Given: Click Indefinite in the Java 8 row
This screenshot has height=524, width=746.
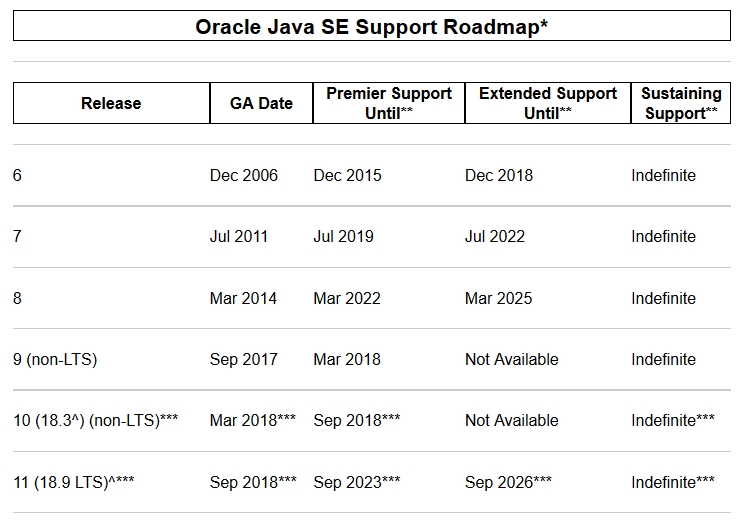Looking at the screenshot, I should pyautogui.click(x=663, y=298).
